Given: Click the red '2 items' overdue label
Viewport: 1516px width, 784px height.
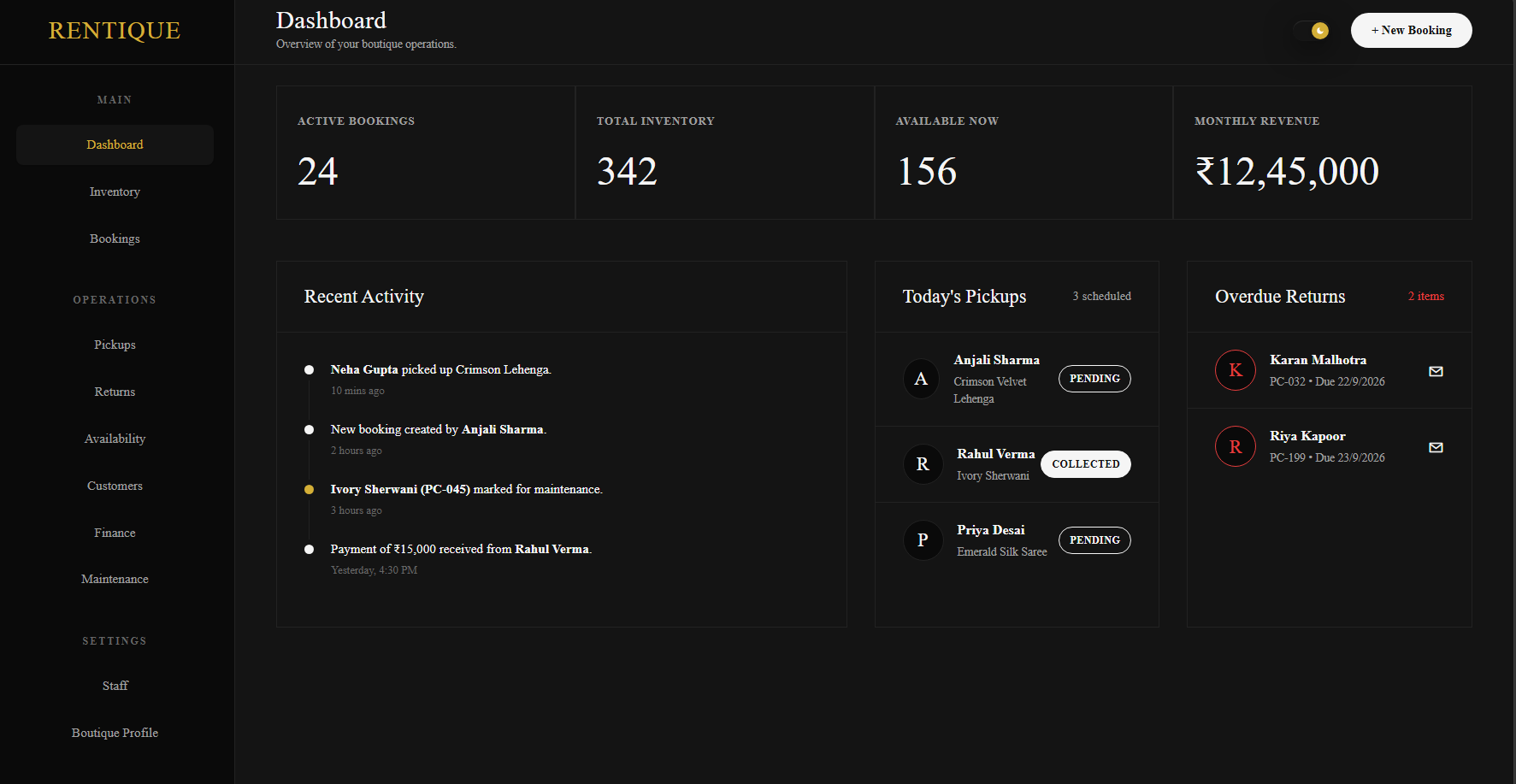Looking at the screenshot, I should pyautogui.click(x=1426, y=297).
